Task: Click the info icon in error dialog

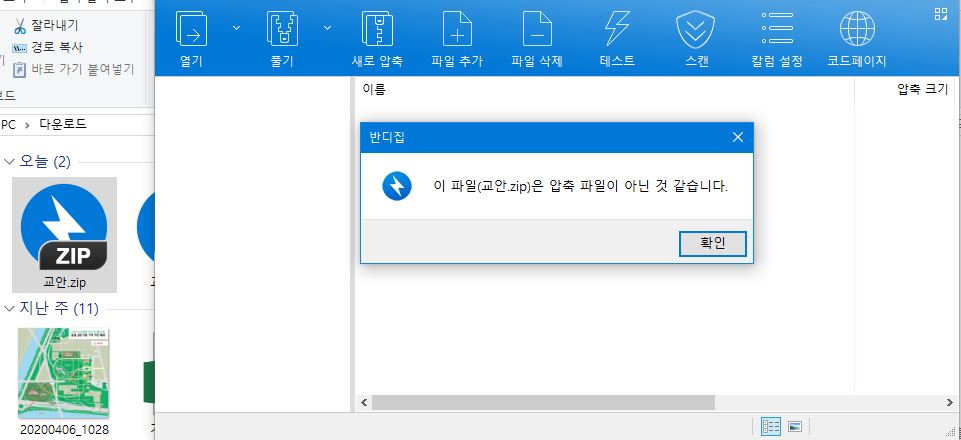Action: (397, 186)
